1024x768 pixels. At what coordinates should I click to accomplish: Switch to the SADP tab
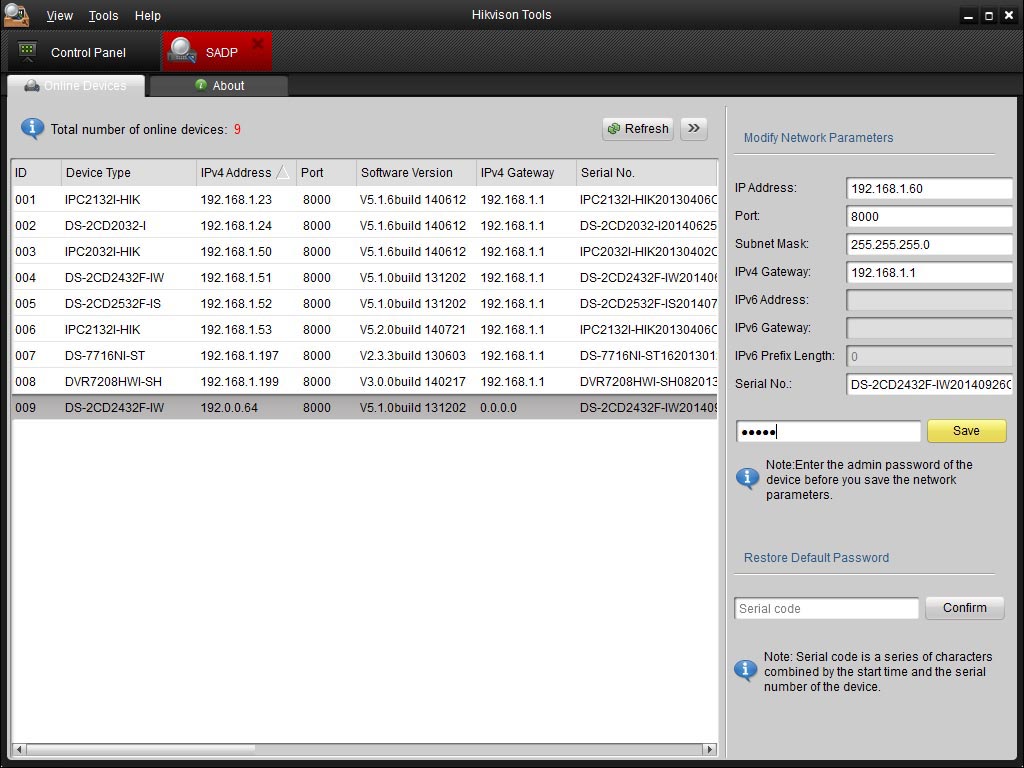pyautogui.click(x=217, y=52)
